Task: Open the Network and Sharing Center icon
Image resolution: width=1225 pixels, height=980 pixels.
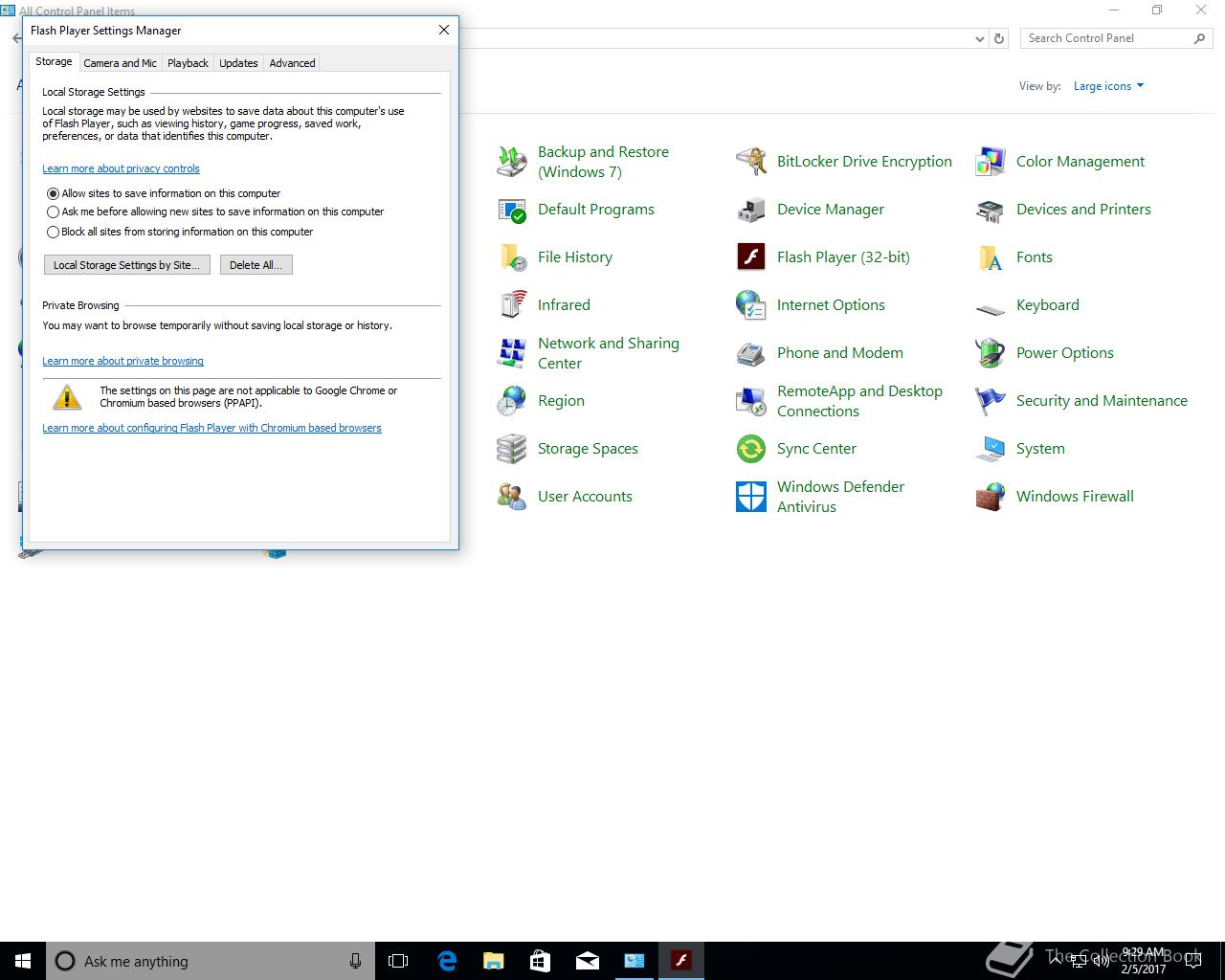Action: tap(512, 353)
